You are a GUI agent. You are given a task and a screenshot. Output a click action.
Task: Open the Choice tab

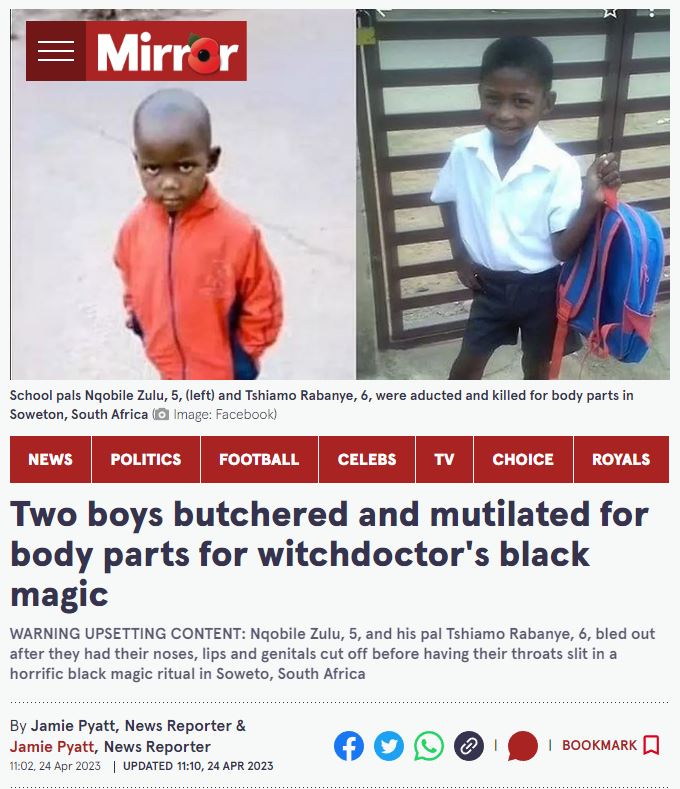(523, 459)
